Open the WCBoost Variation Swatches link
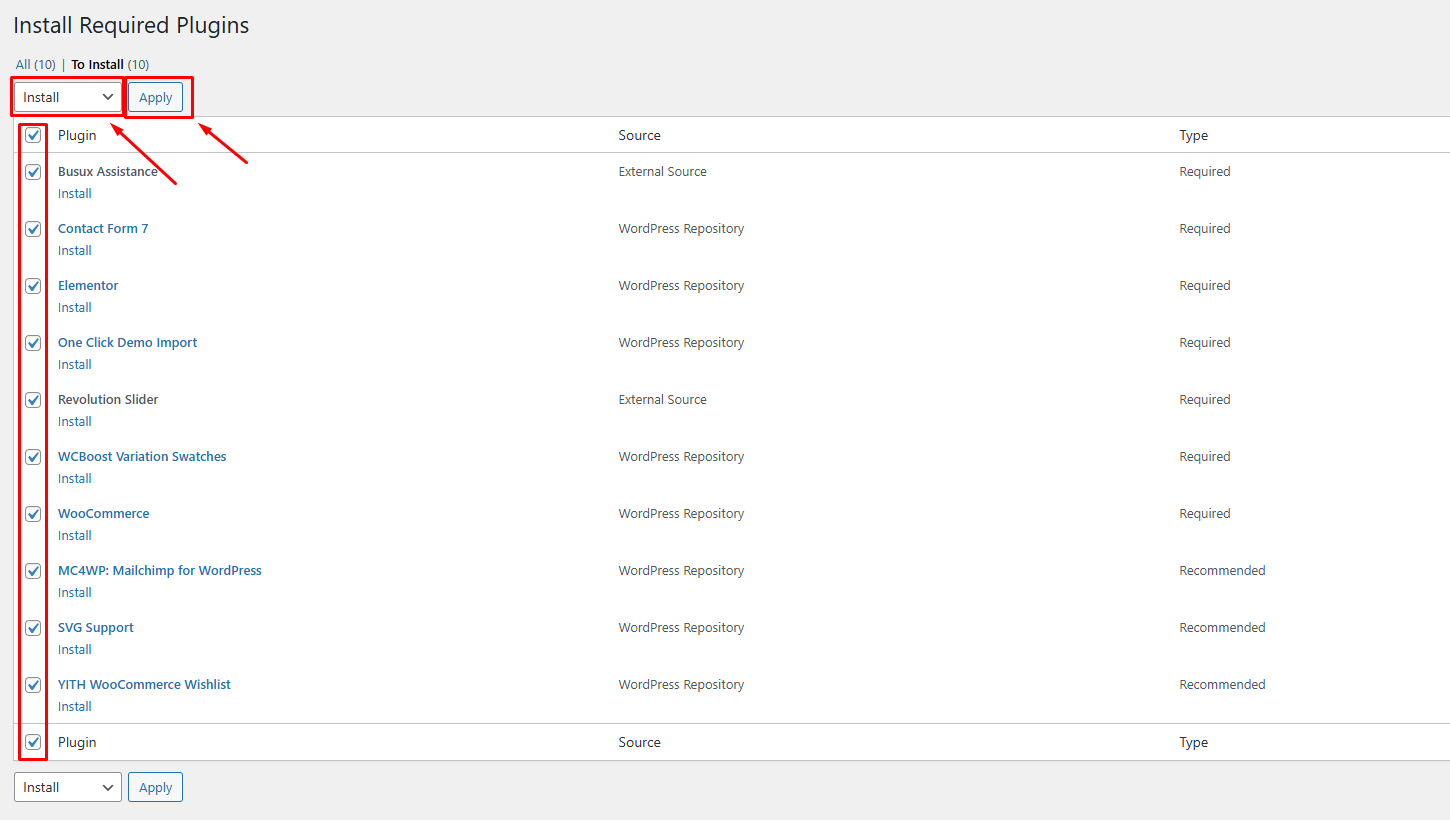The height and width of the screenshot is (820, 1450). (x=142, y=457)
